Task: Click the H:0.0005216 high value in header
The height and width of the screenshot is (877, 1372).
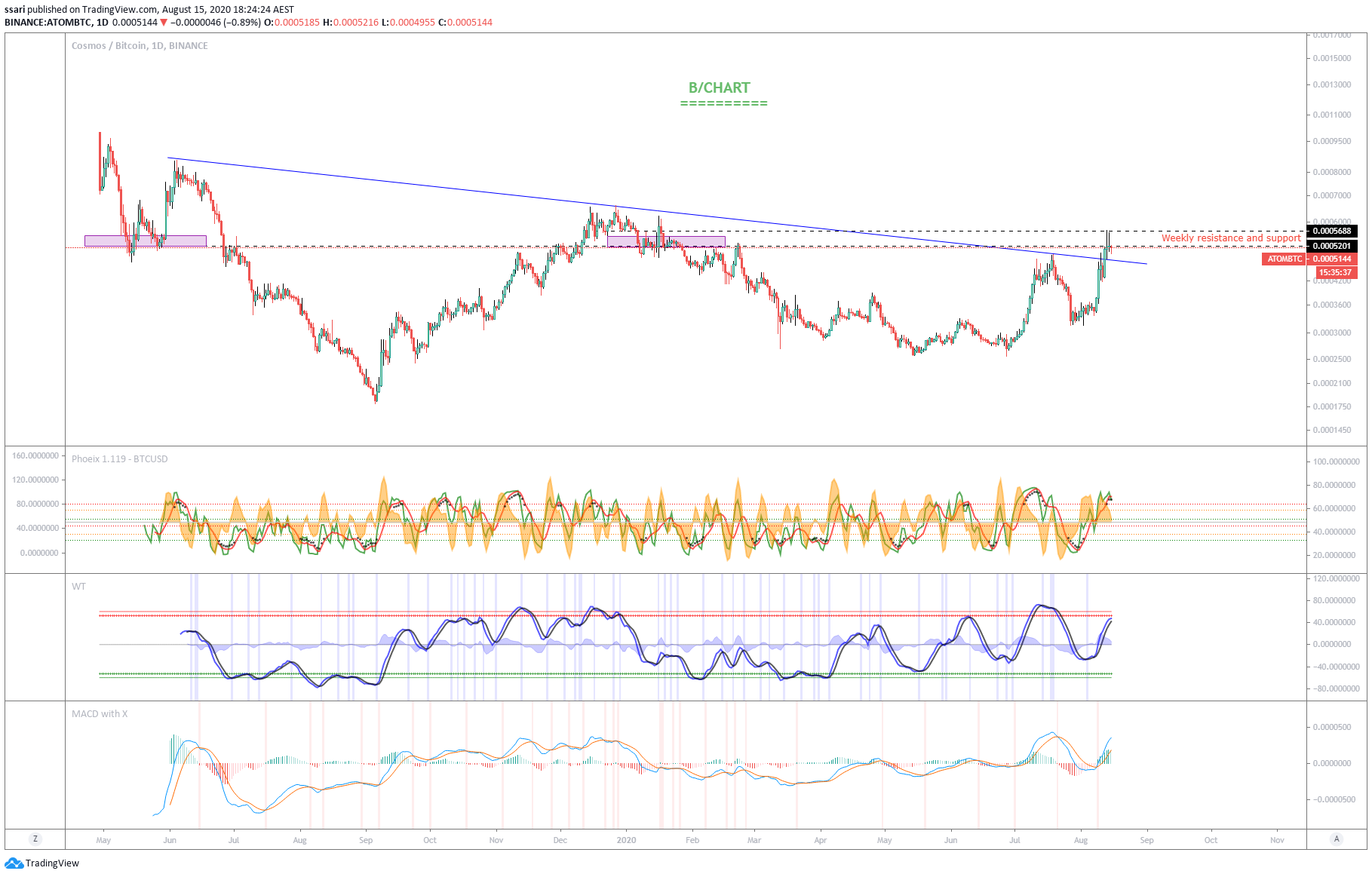Action: tap(351, 23)
